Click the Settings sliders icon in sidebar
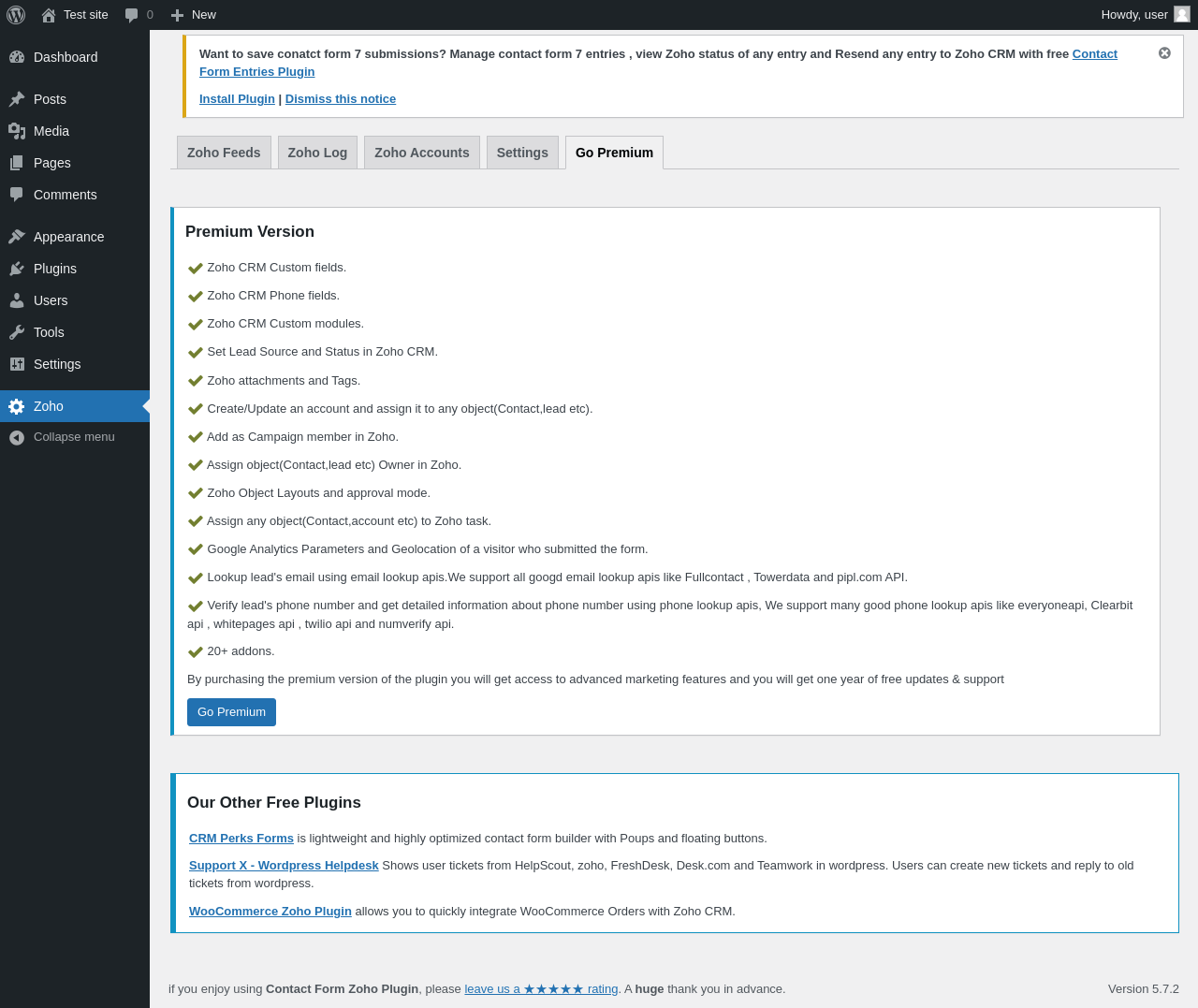 [17, 364]
